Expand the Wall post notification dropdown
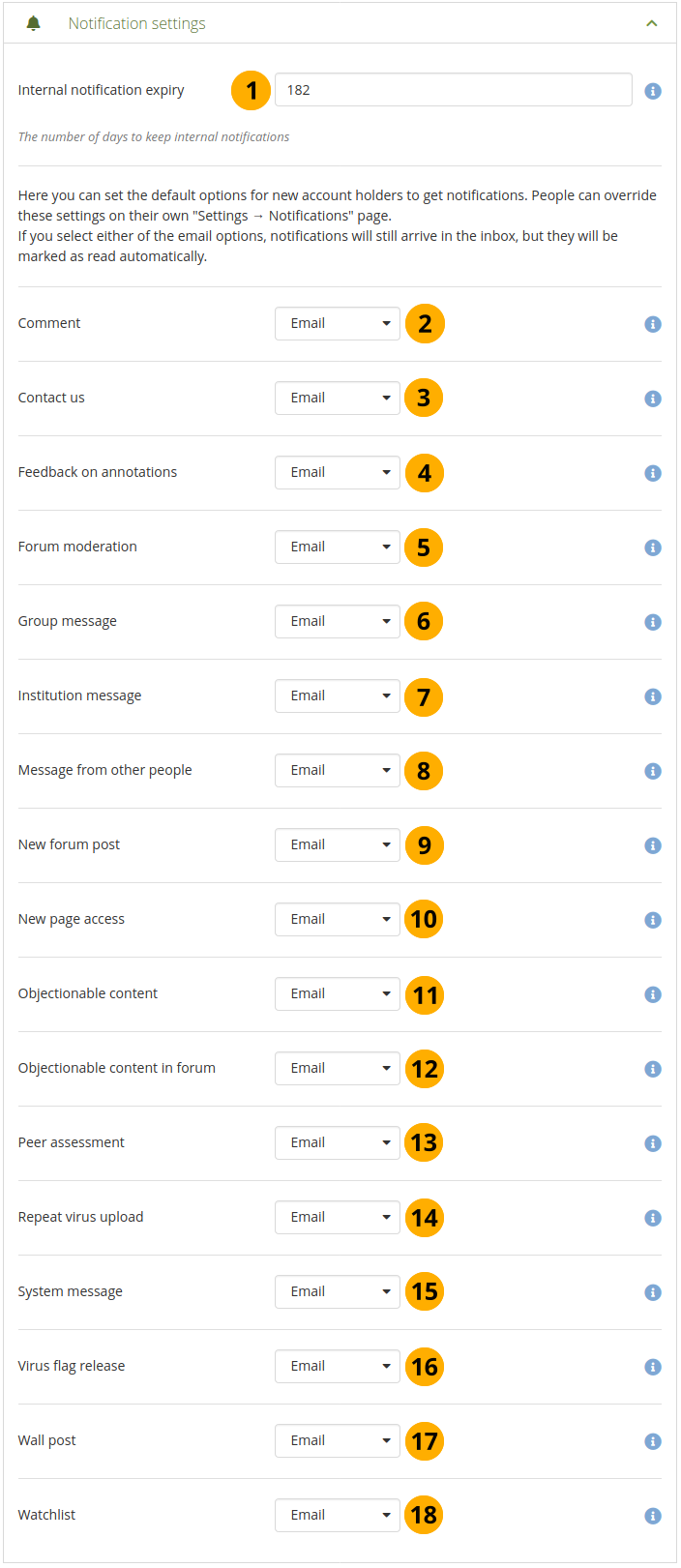 click(337, 1441)
